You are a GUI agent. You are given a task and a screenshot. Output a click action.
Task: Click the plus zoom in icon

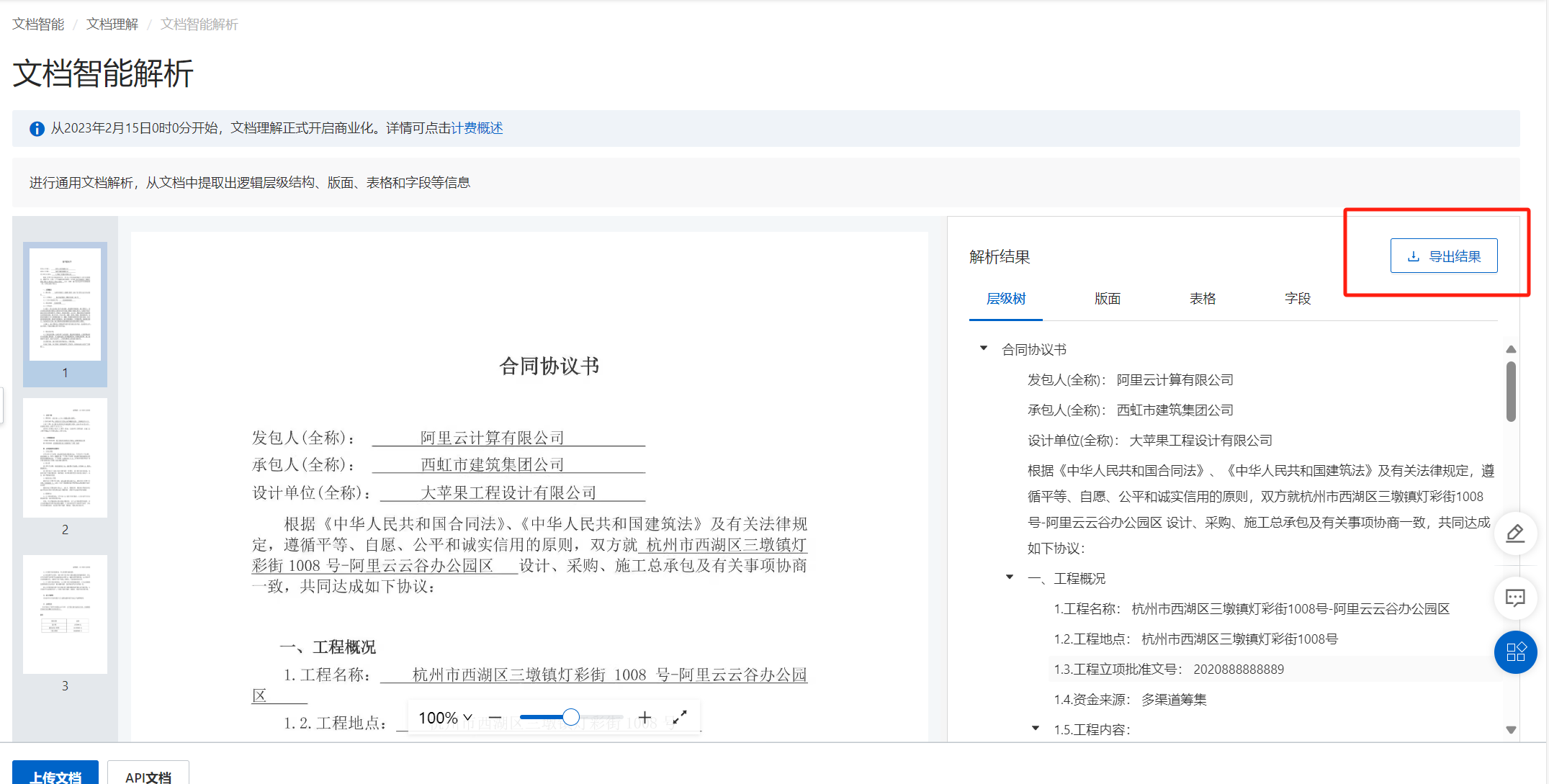[x=645, y=718]
